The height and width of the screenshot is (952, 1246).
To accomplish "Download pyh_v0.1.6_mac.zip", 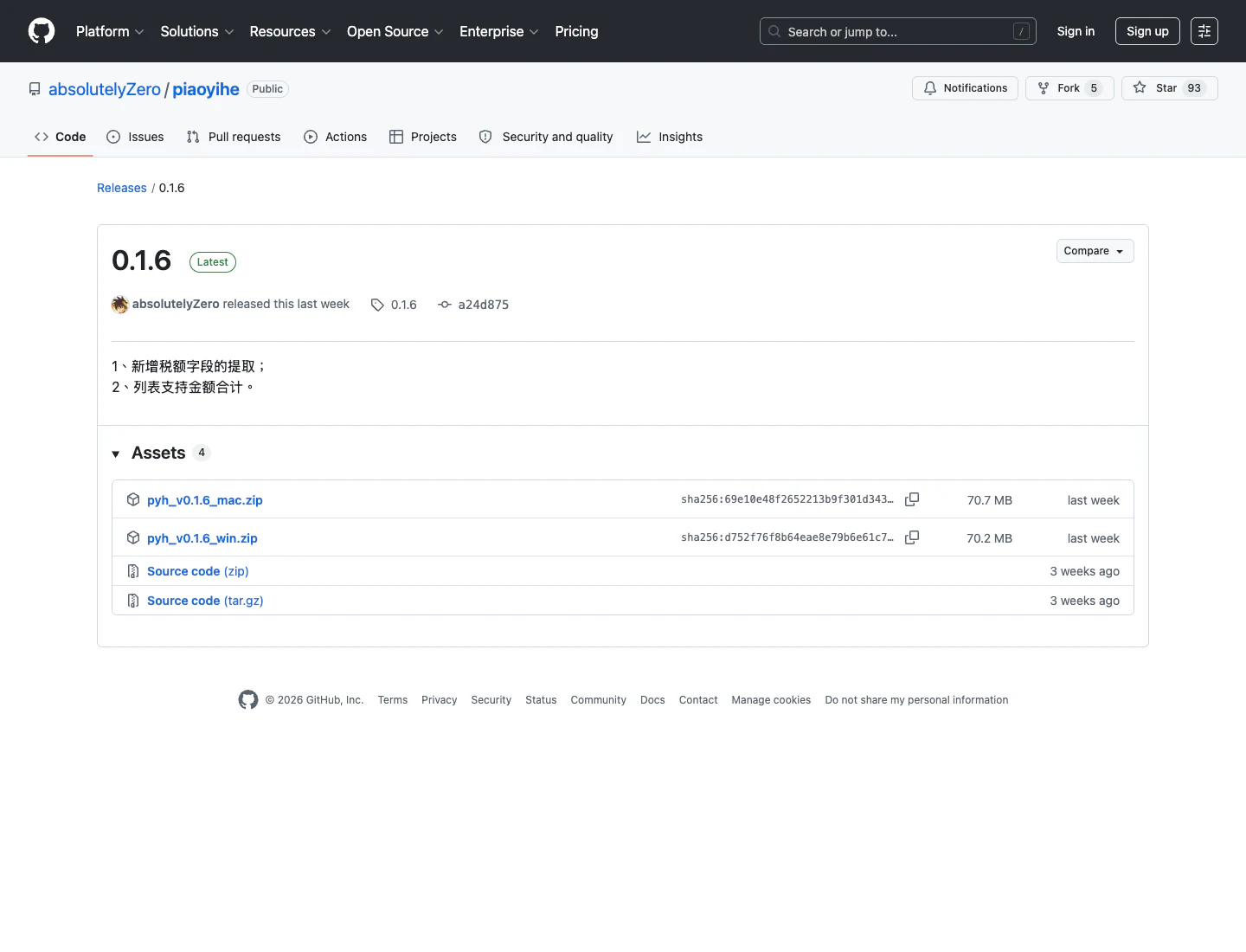I will pyautogui.click(x=205, y=500).
